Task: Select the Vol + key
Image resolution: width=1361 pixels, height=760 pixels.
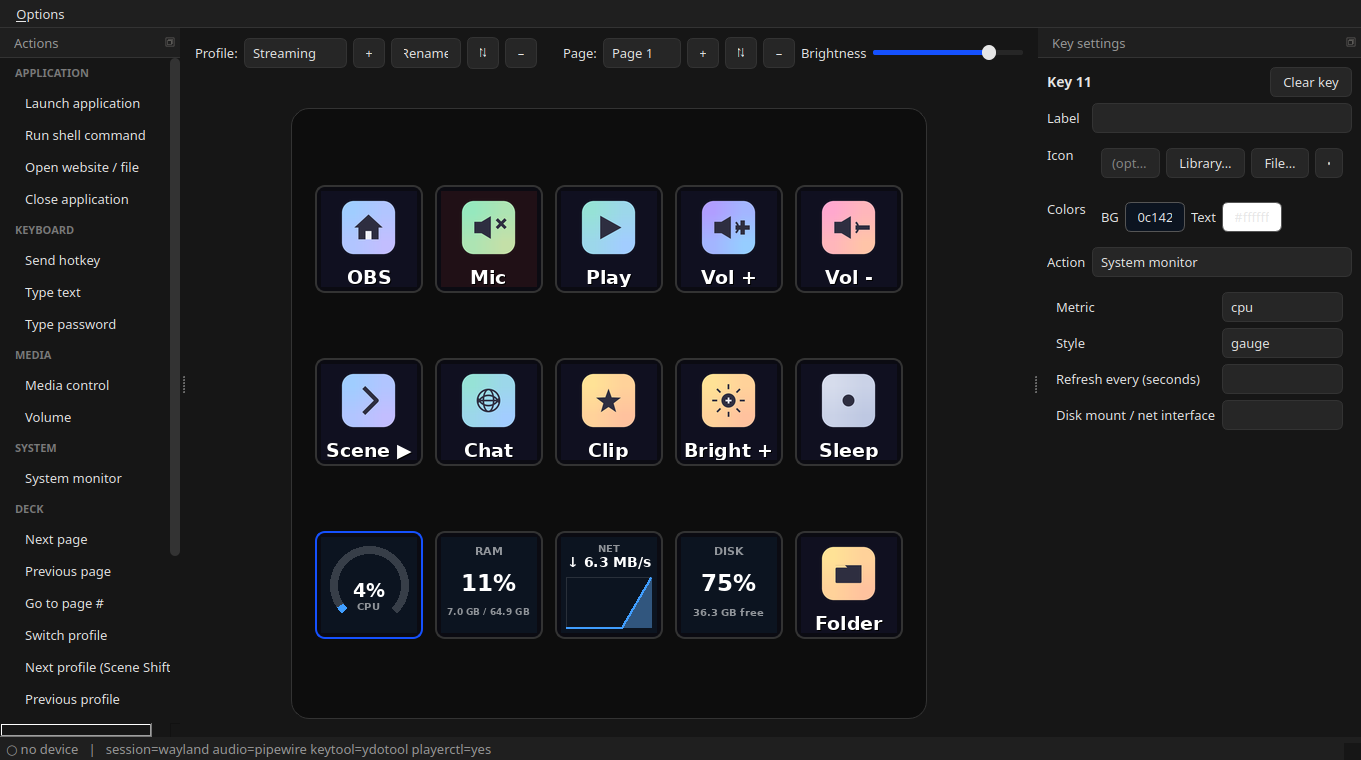Action: click(x=729, y=239)
